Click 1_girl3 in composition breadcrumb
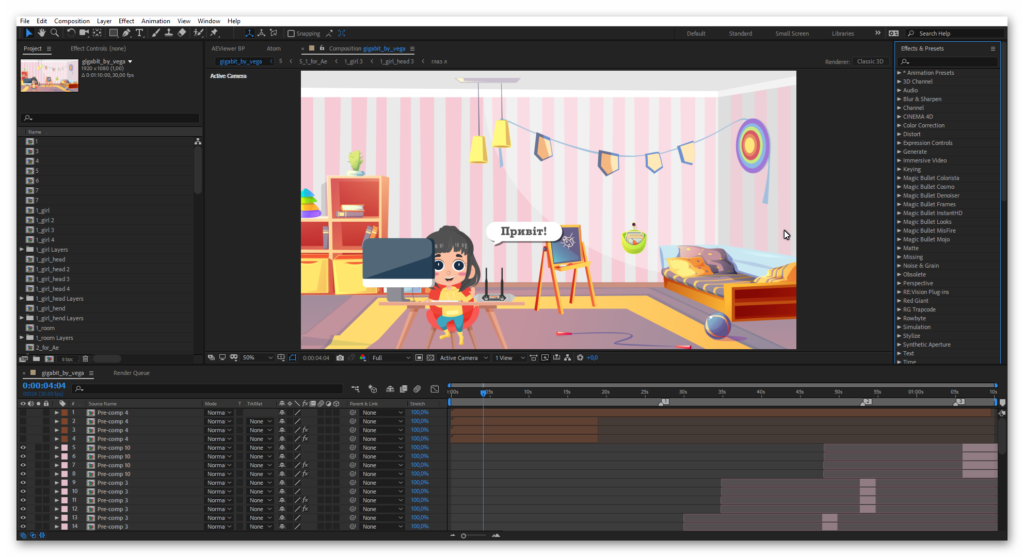The height and width of the screenshot is (557, 1024). 353,61
